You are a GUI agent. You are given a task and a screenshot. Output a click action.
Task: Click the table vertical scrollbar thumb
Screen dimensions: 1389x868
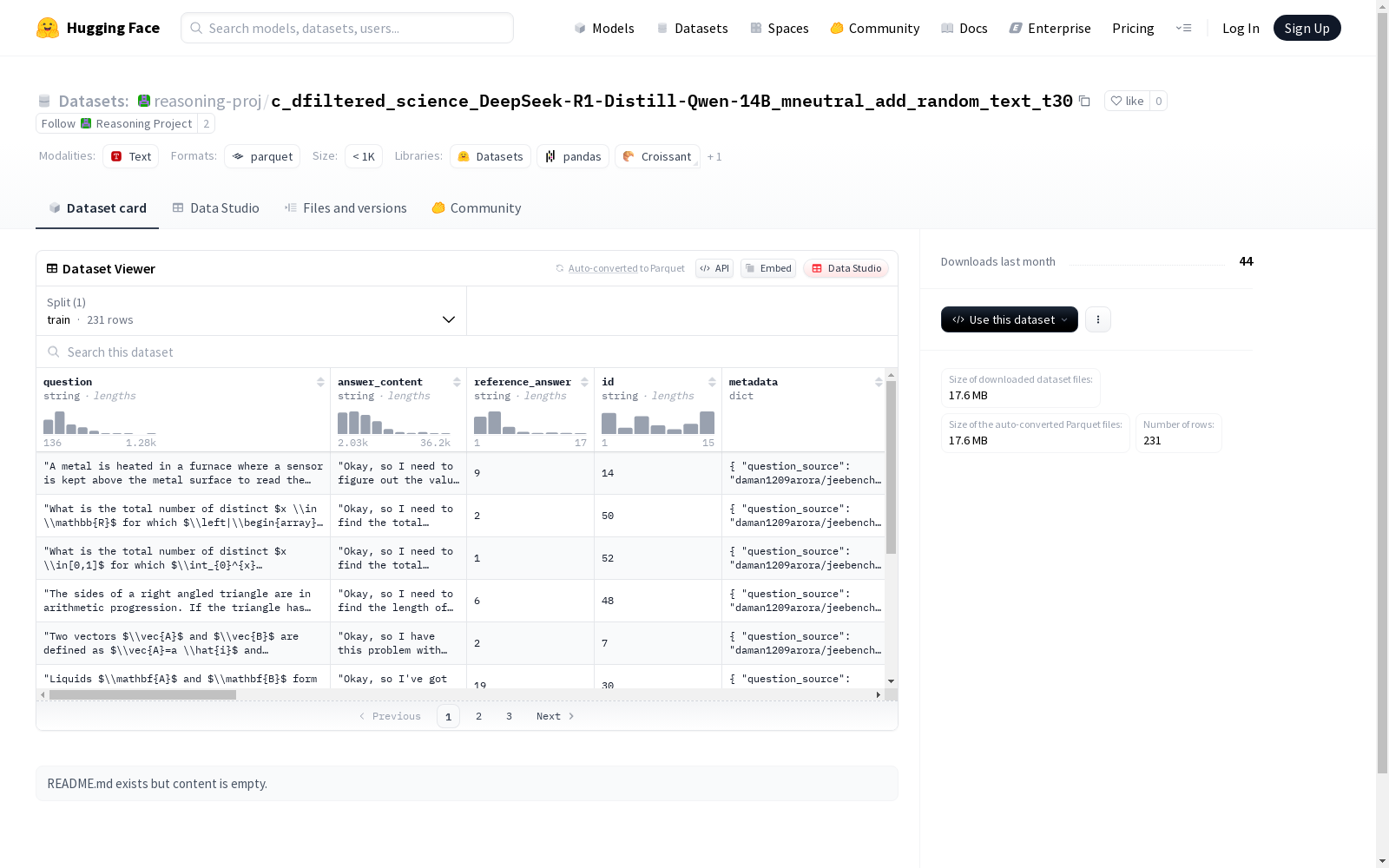pos(891,467)
